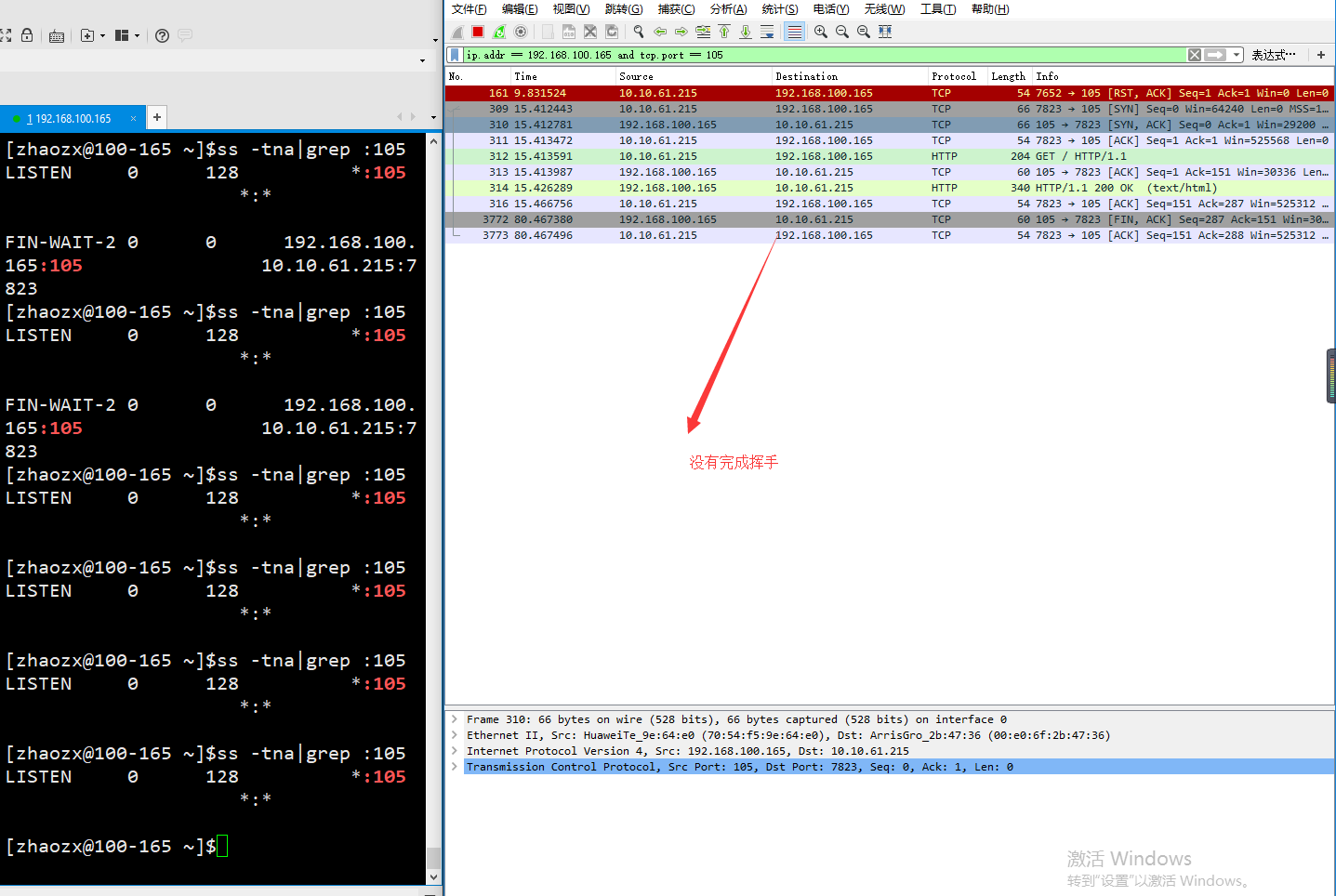Select packet 161 with RST, ACK flags
Viewport: 1336px width, 896px height.
pyautogui.click(x=890, y=93)
